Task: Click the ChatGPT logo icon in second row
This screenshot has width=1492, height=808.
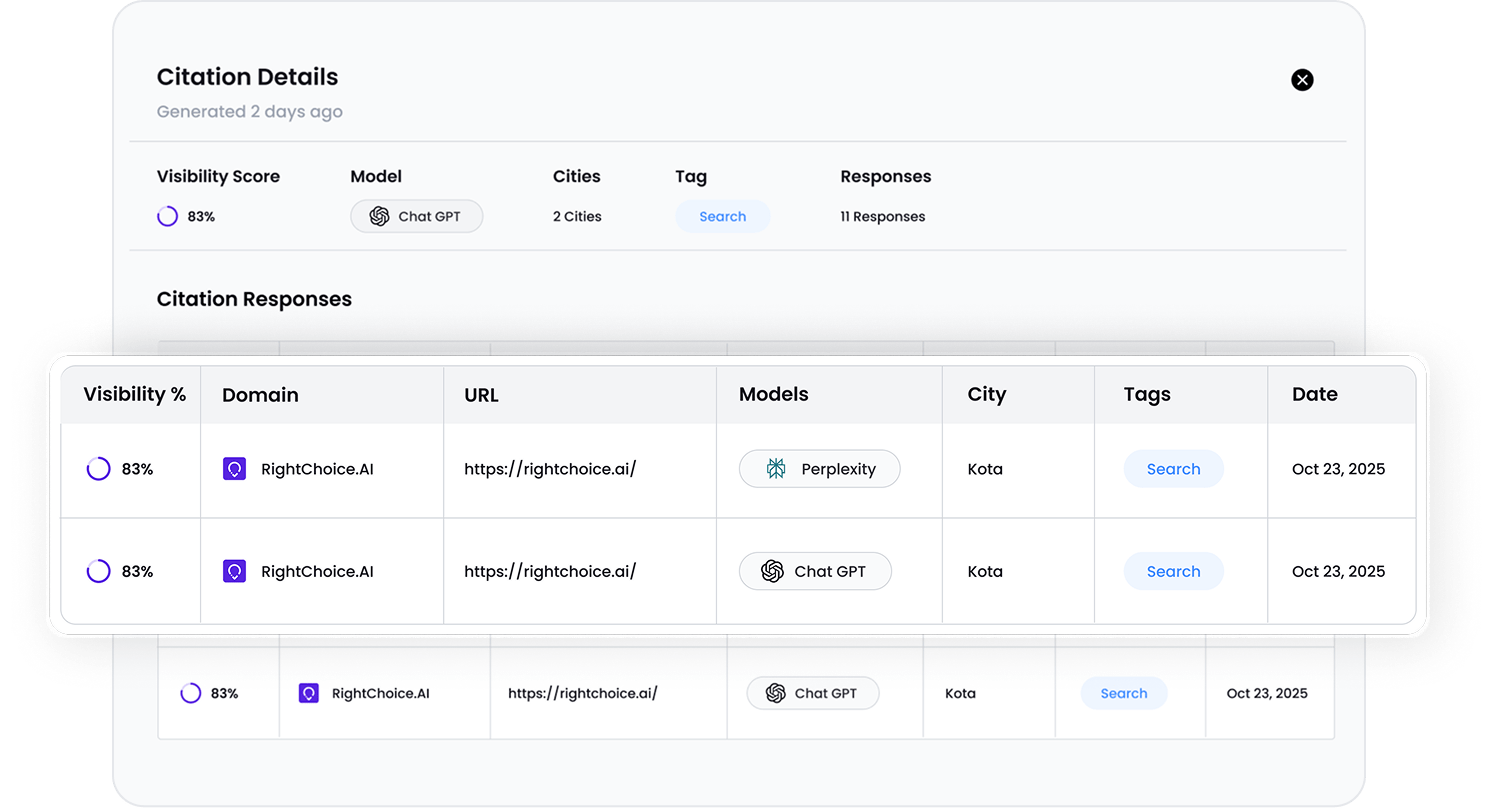Action: coord(772,571)
